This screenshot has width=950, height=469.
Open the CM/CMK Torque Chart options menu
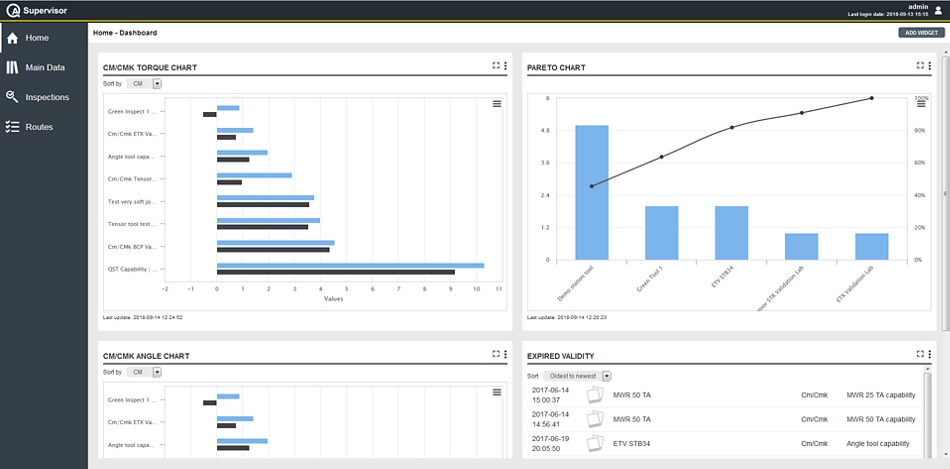(x=506, y=66)
